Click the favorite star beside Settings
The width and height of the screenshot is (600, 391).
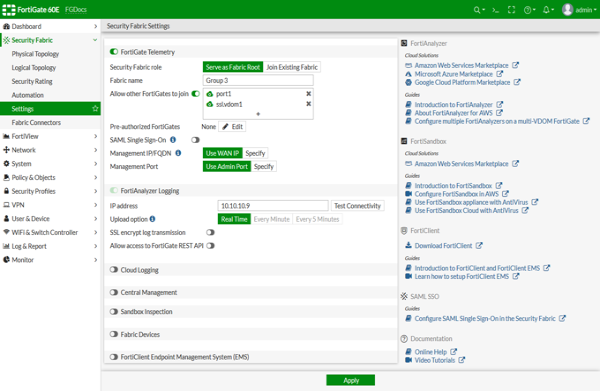coord(95,109)
